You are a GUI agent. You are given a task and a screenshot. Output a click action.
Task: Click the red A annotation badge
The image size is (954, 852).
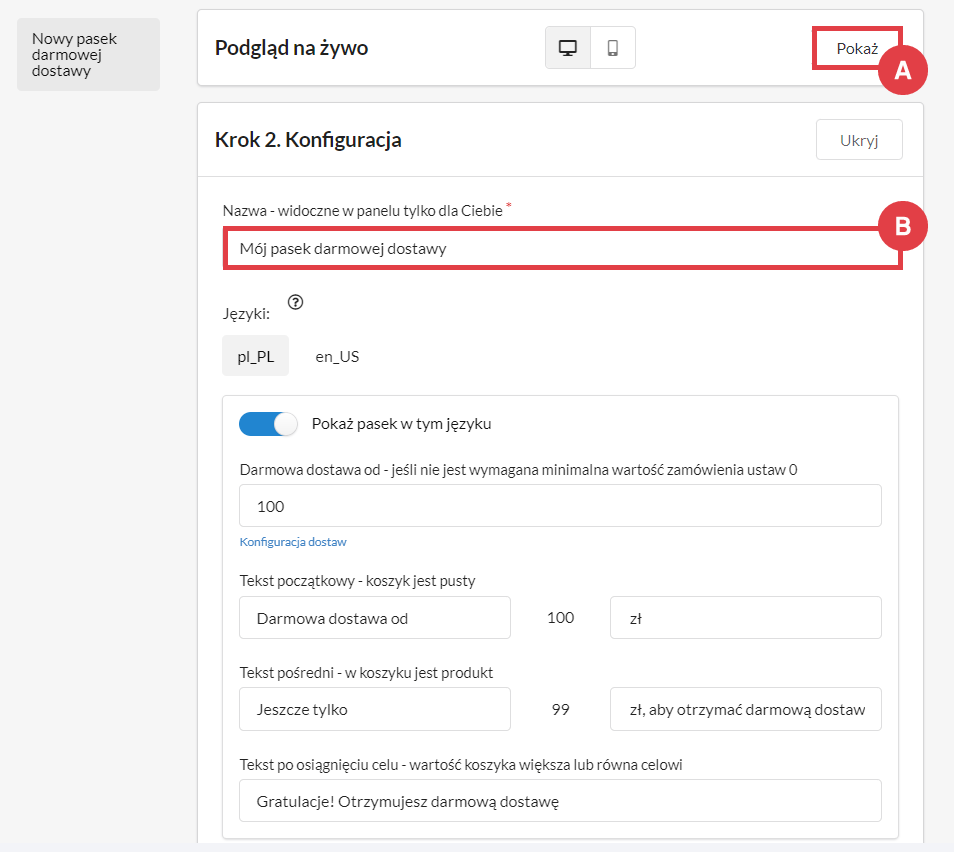903,71
